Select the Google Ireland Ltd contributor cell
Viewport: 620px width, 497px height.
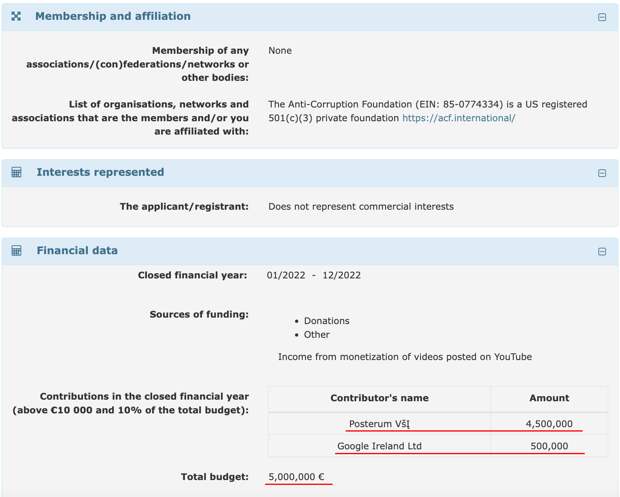click(379, 446)
